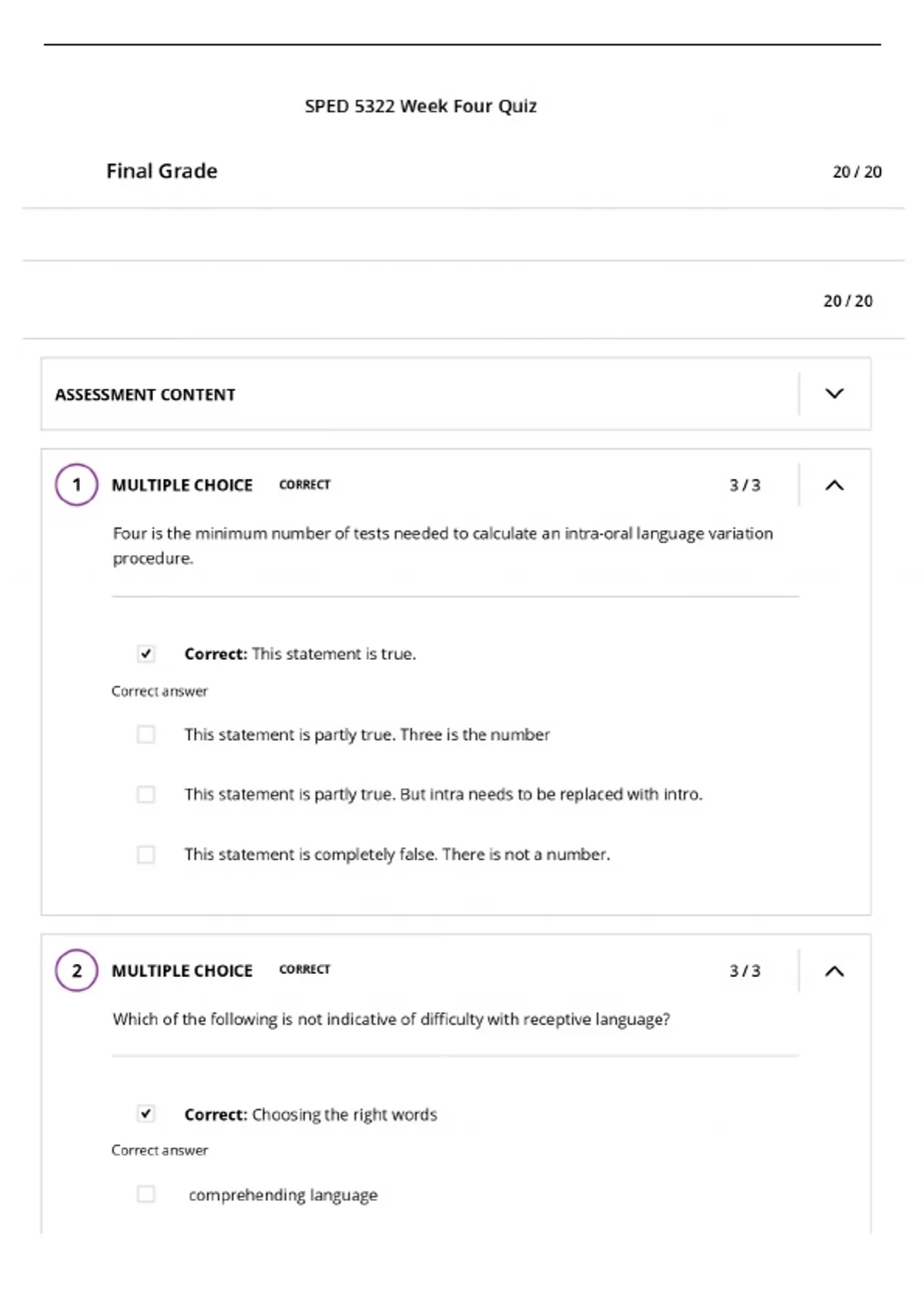This screenshot has width=924, height=1309.
Task: Click question 2 Multiple Choice heading
Action: [x=182, y=971]
